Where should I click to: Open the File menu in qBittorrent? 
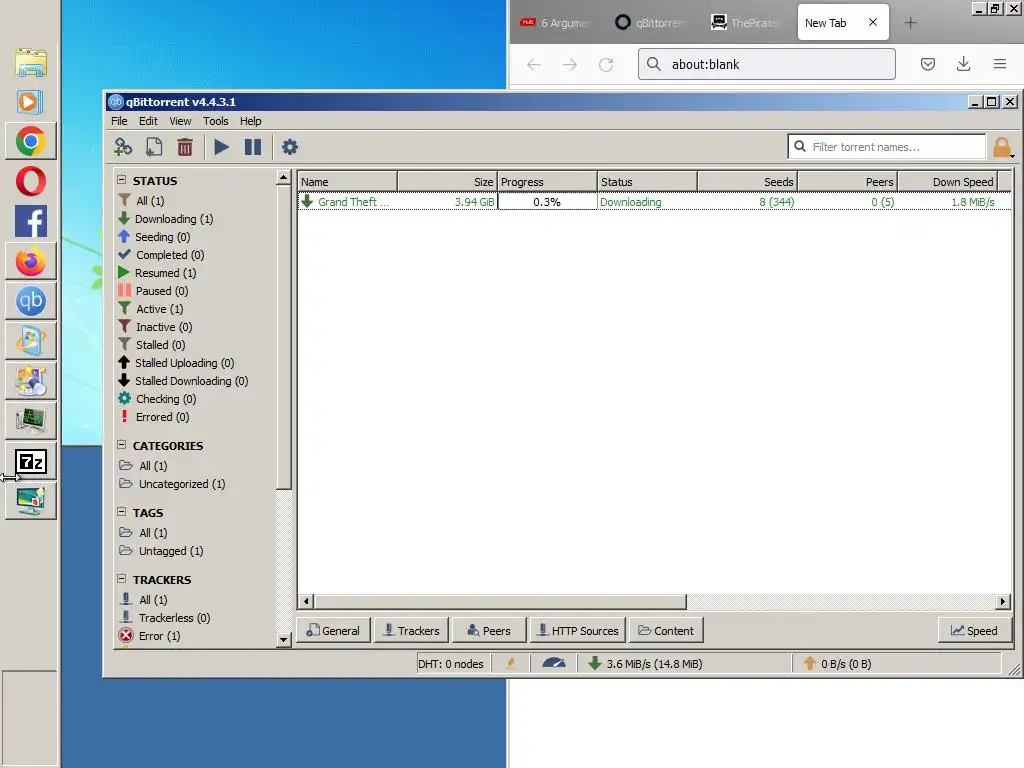click(119, 121)
